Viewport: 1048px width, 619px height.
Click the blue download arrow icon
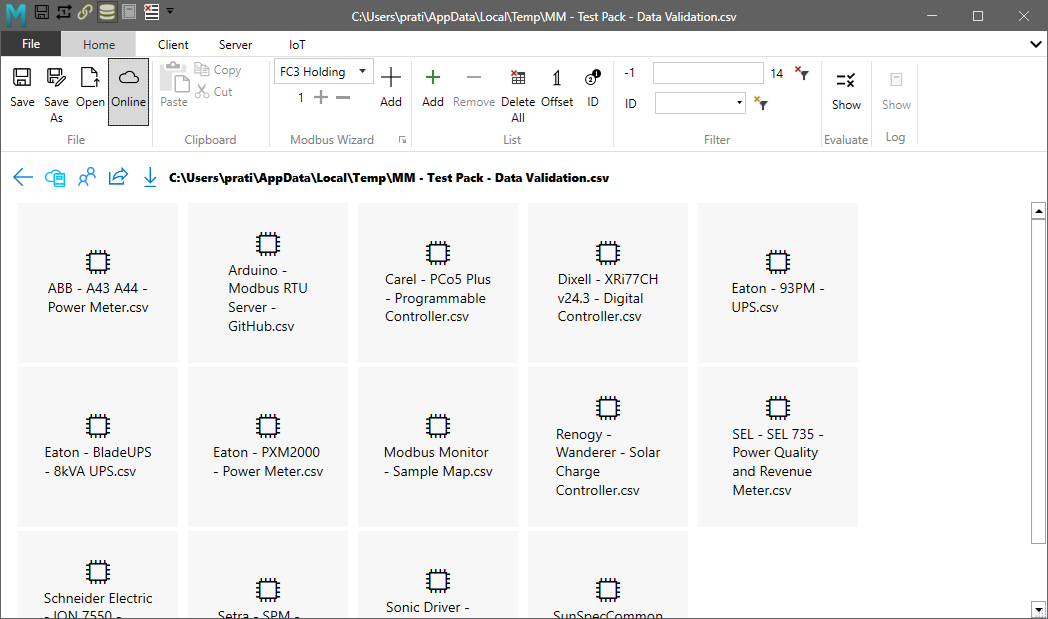tap(150, 177)
